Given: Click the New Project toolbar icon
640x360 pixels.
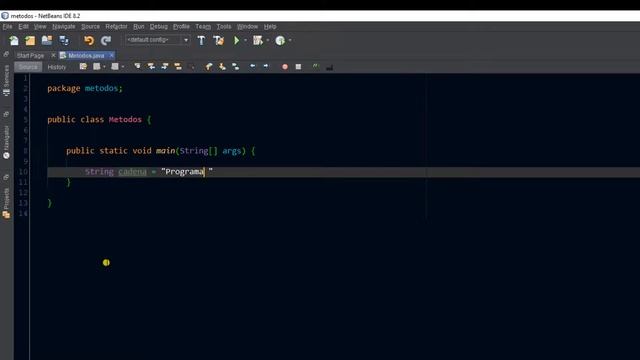Looking at the screenshot, I should tap(30, 40).
